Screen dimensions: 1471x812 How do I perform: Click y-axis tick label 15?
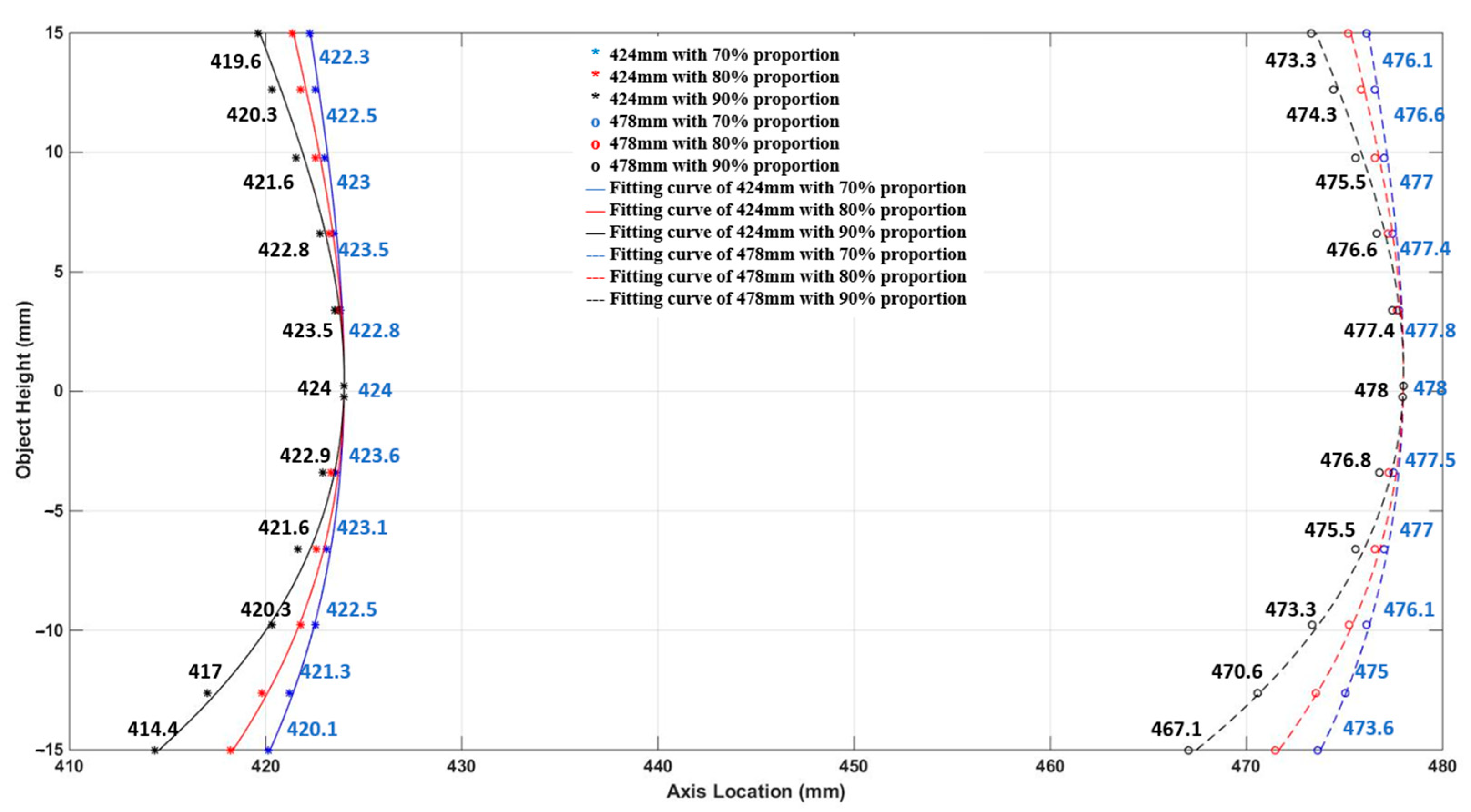click(54, 33)
